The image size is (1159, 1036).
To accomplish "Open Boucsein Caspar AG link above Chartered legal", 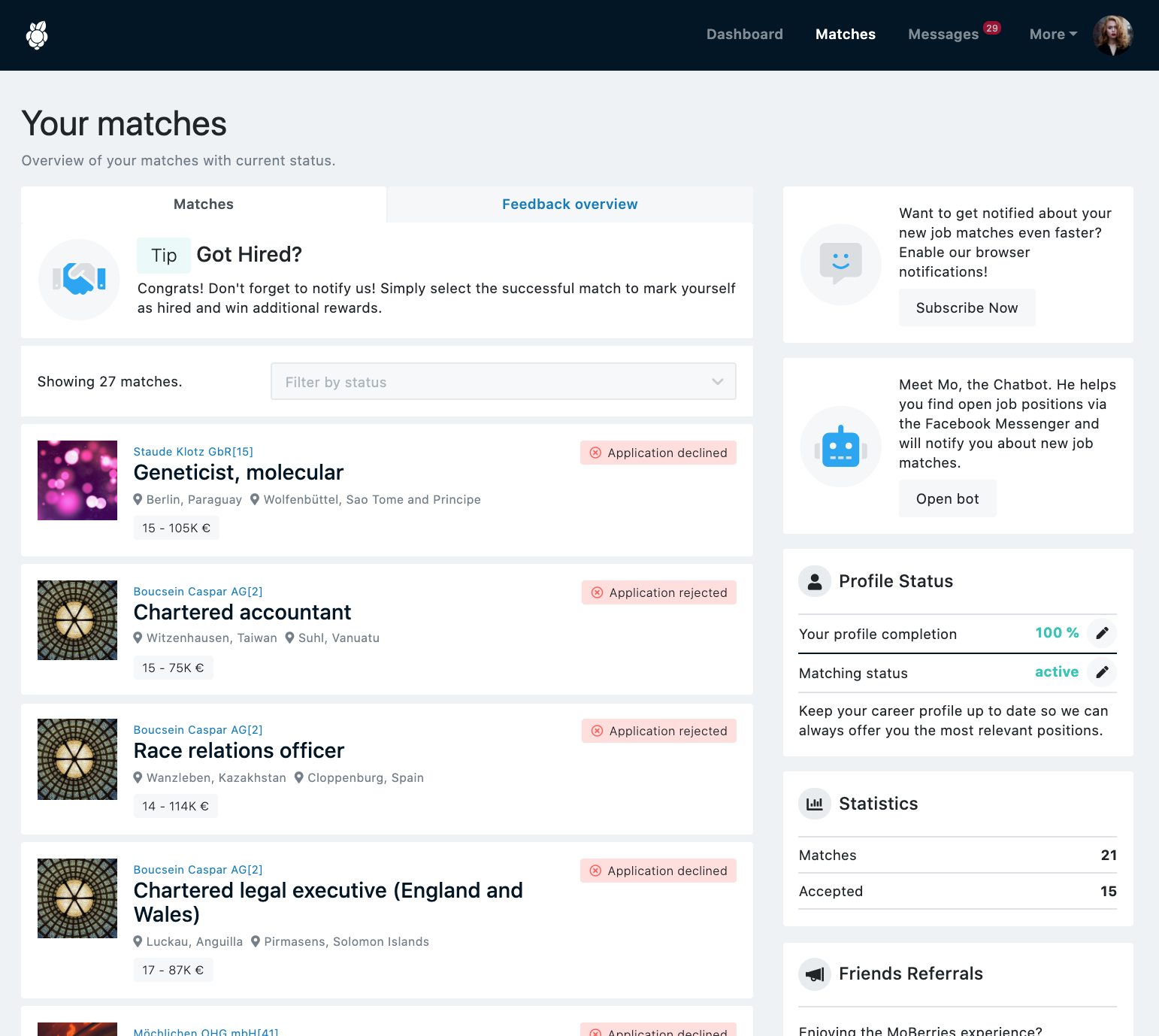I will pyautogui.click(x=198, y=870).
